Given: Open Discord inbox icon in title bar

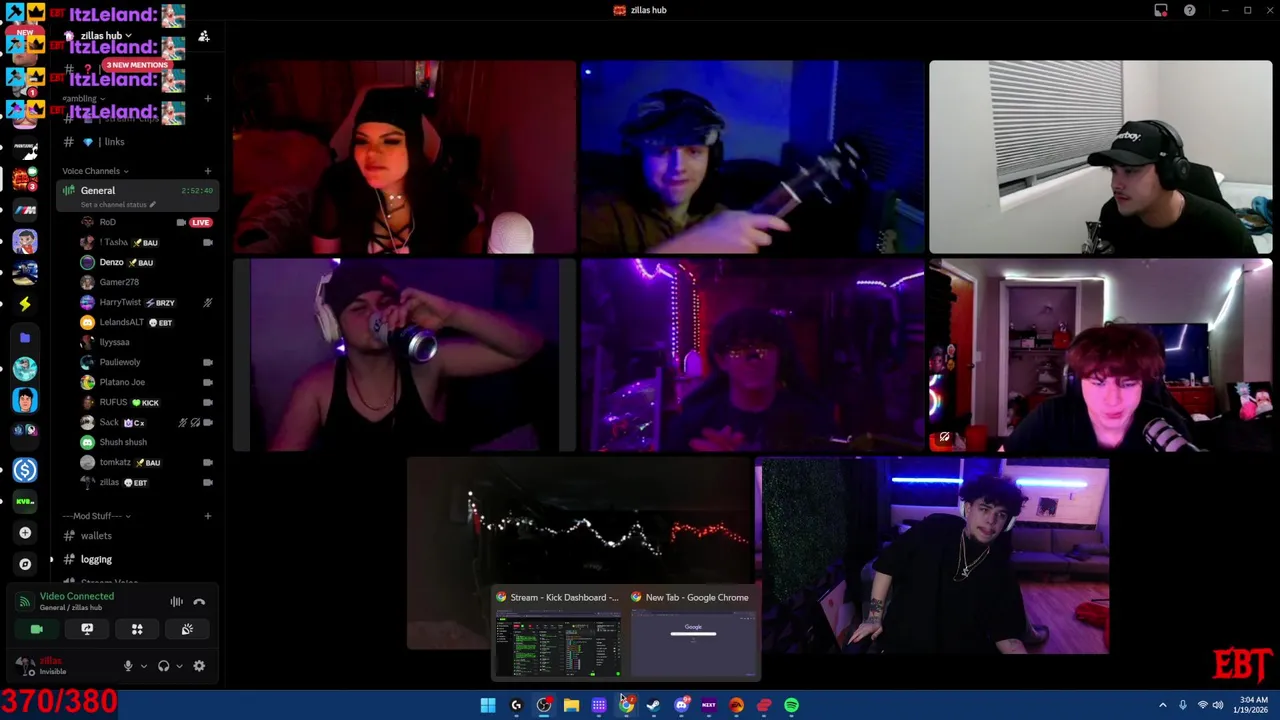Looking at the screenshot, I should tap(1161, 10).
